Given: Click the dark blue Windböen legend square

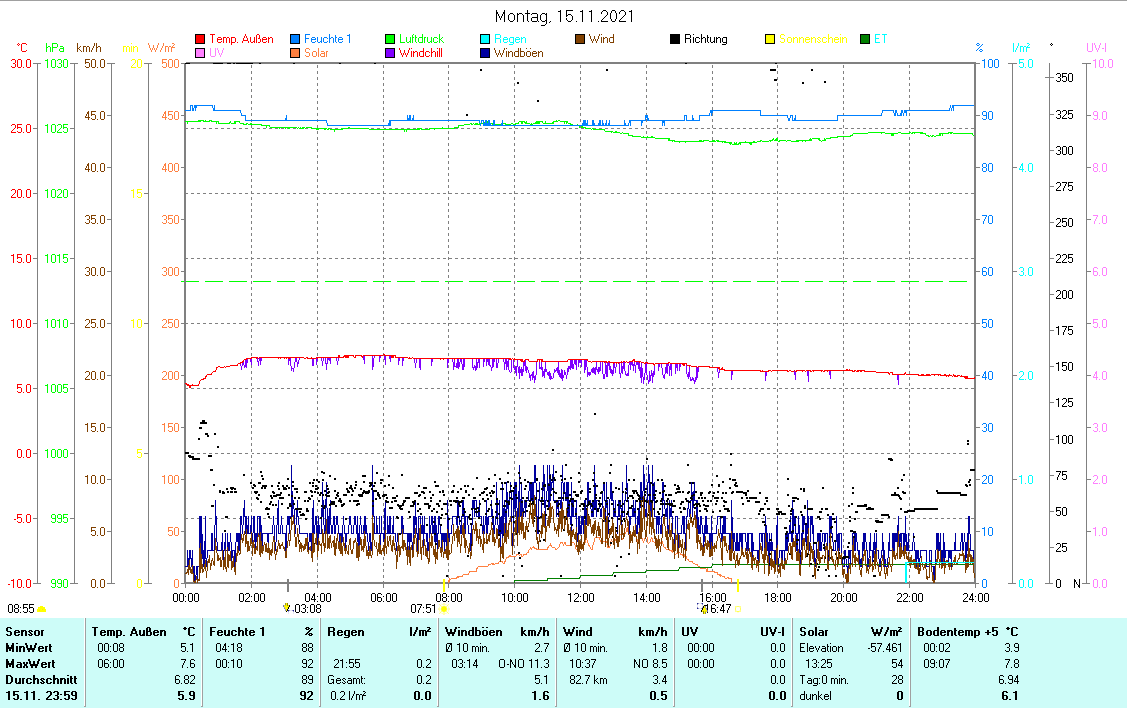Looking at the screenshot, I should (485, 53).
